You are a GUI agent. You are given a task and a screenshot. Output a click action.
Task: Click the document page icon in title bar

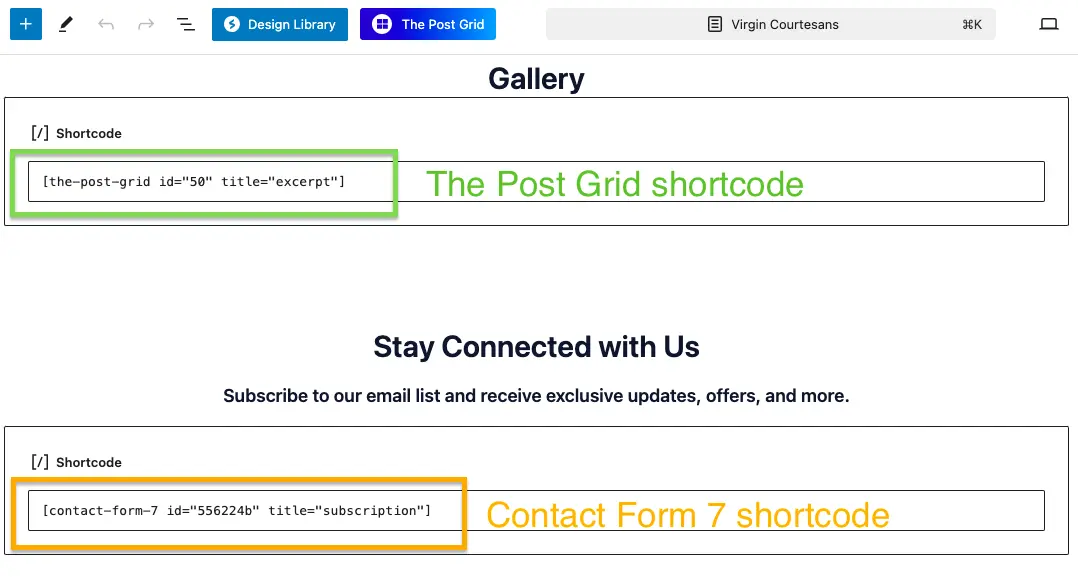(715, 24)
